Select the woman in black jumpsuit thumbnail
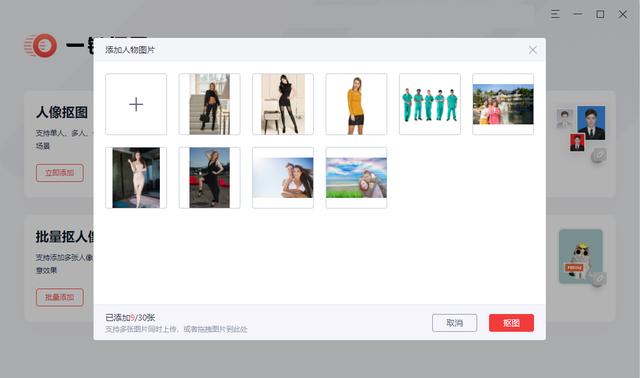 click(x=209, y=178)
